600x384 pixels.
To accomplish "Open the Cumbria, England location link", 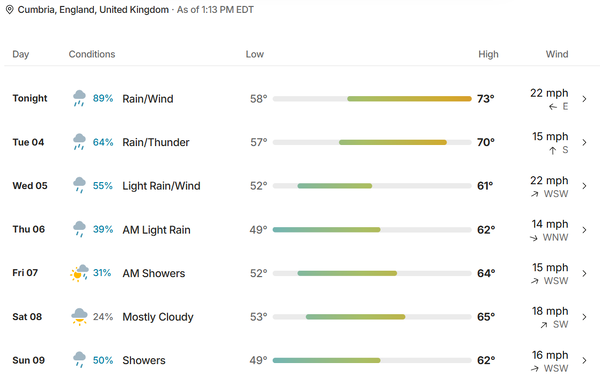I will [x=93, y=10].
